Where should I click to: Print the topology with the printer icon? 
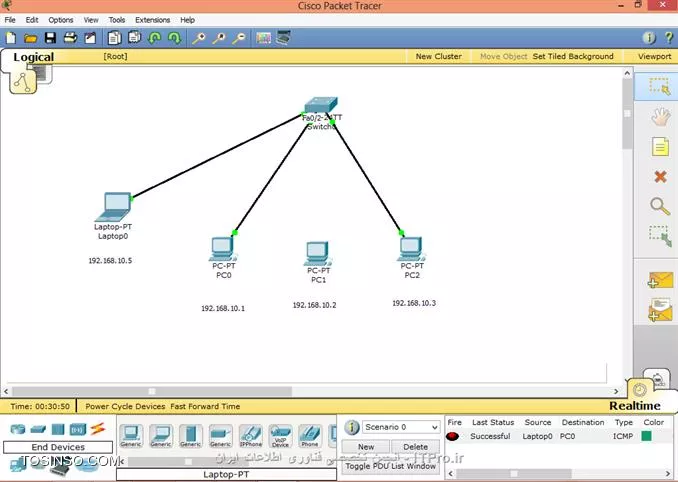[x=70, y=38]
